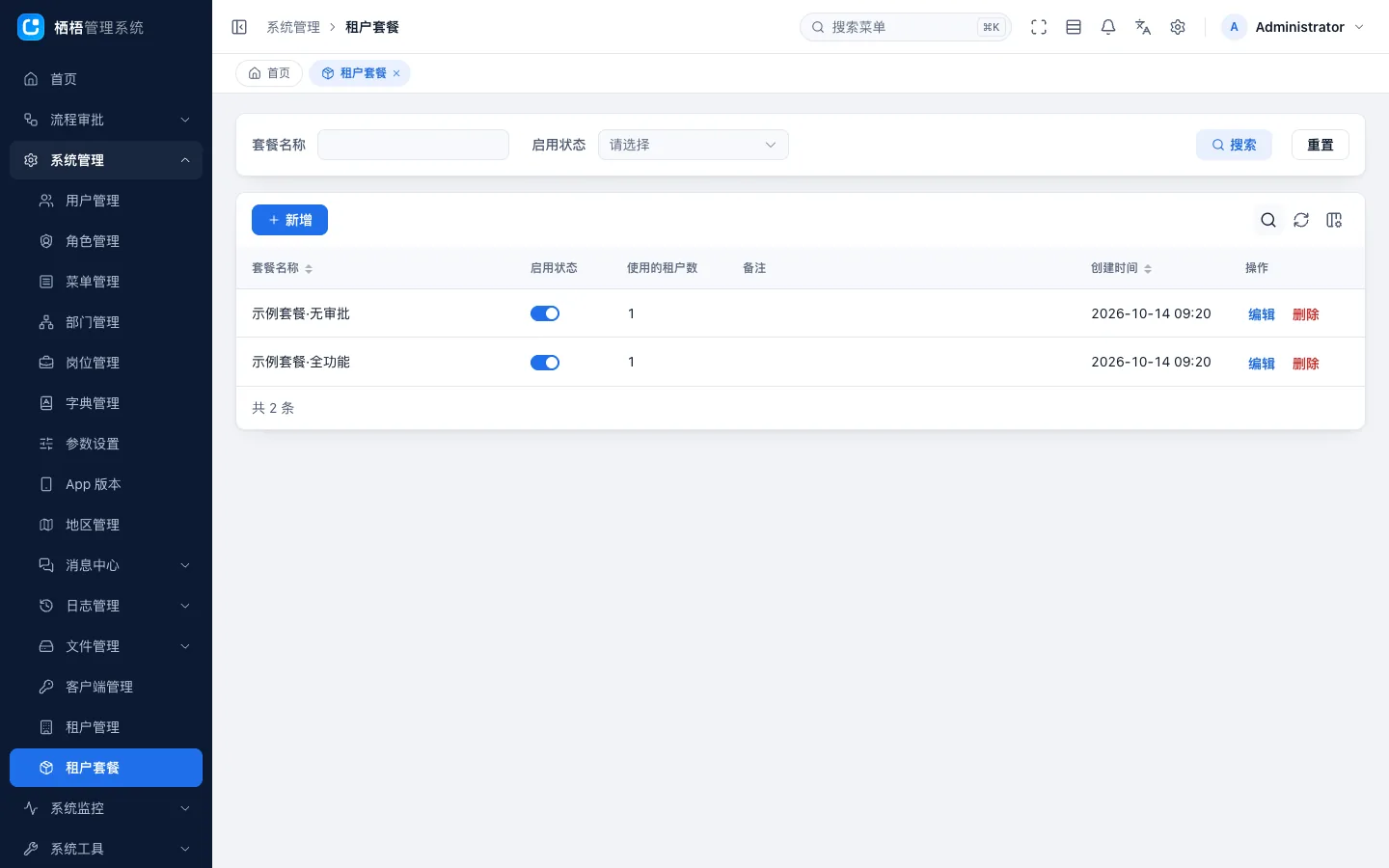
Task: Expand the 日志管理 submenu
Action: 106,606
